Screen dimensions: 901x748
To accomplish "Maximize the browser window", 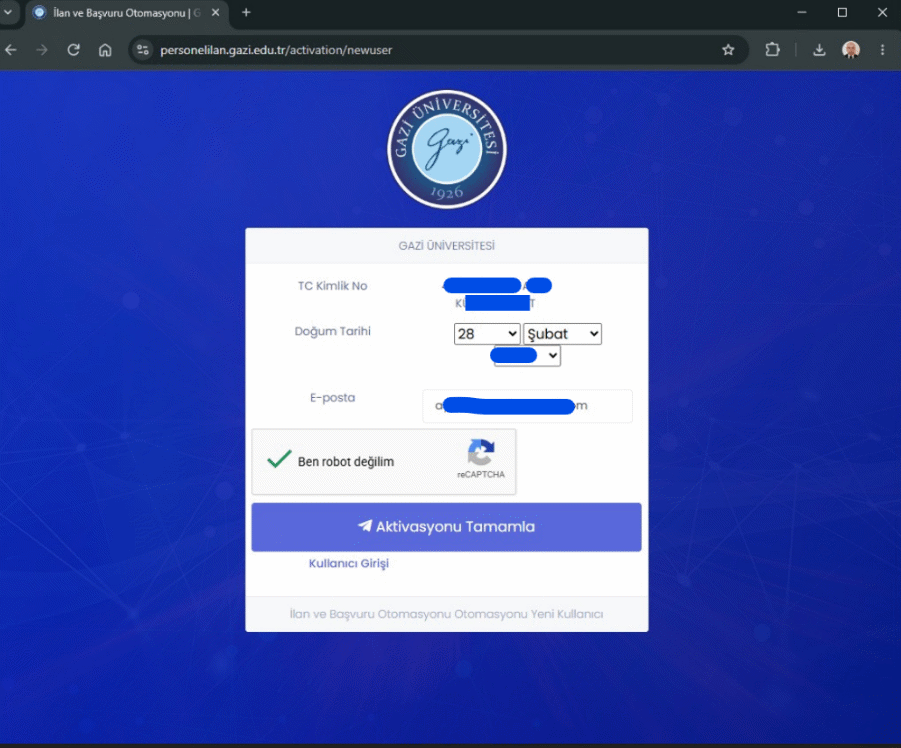I will [x=842, y=12].
